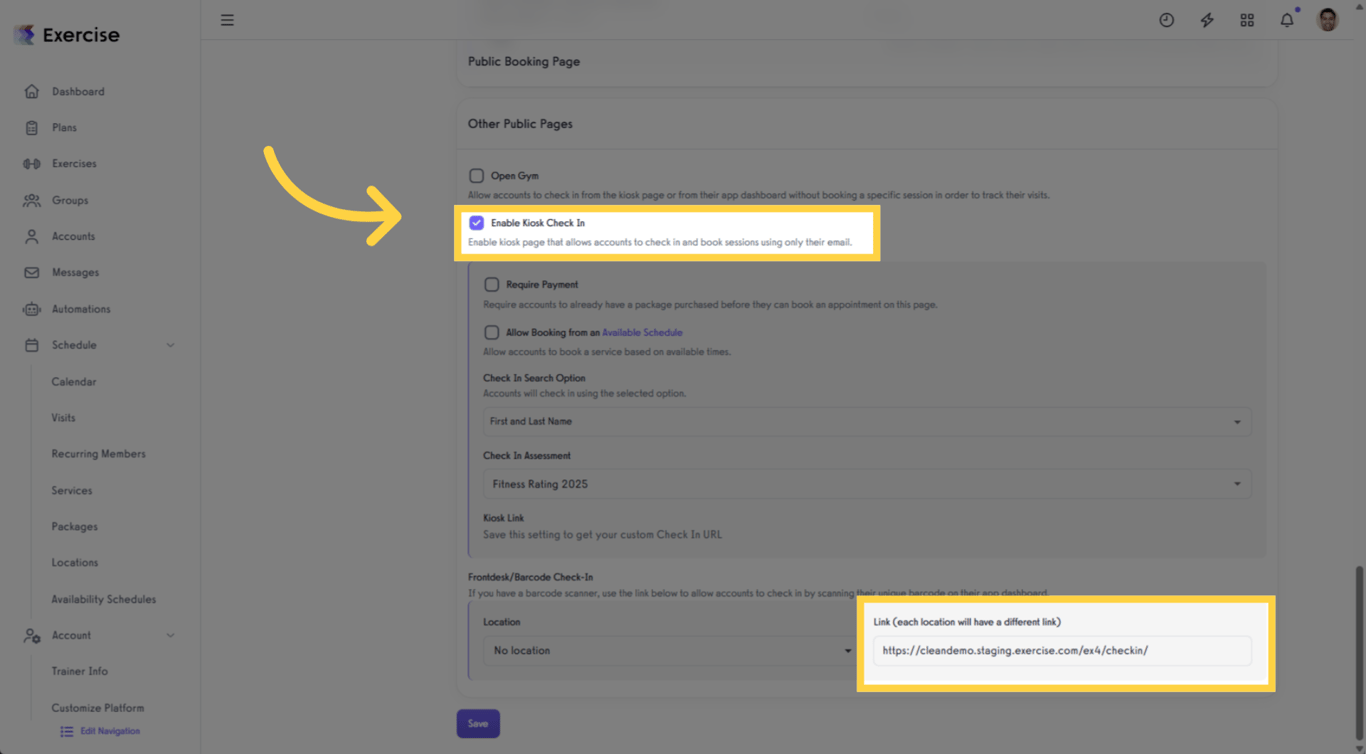Uncheck Enable Kiosk Check In
The width and height of the screenshot is (1366, 754).
point(477,222)
